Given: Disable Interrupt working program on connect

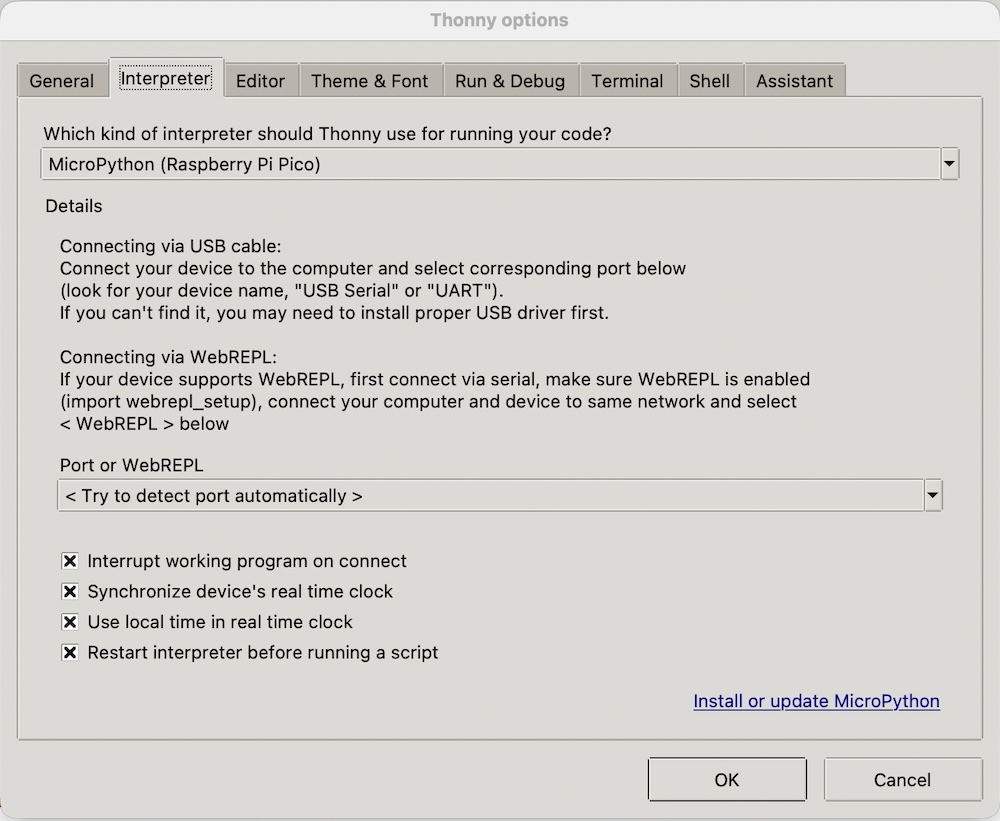Looking at the screenshot, I should point(70,561).
